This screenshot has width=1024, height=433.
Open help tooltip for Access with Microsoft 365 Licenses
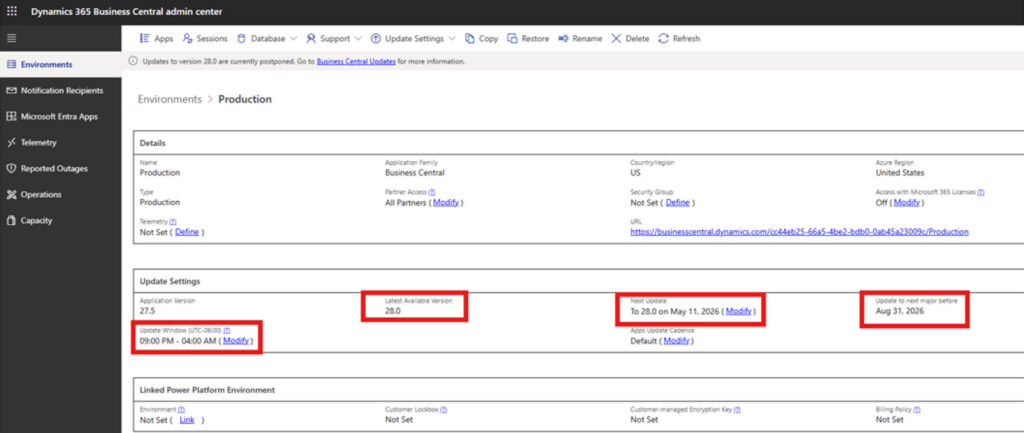[x=981, y=193]
